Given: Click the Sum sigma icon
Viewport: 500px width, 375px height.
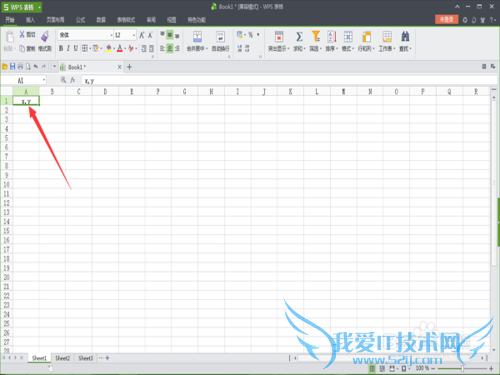Looking at the screenshot, I should pos(299,37).
